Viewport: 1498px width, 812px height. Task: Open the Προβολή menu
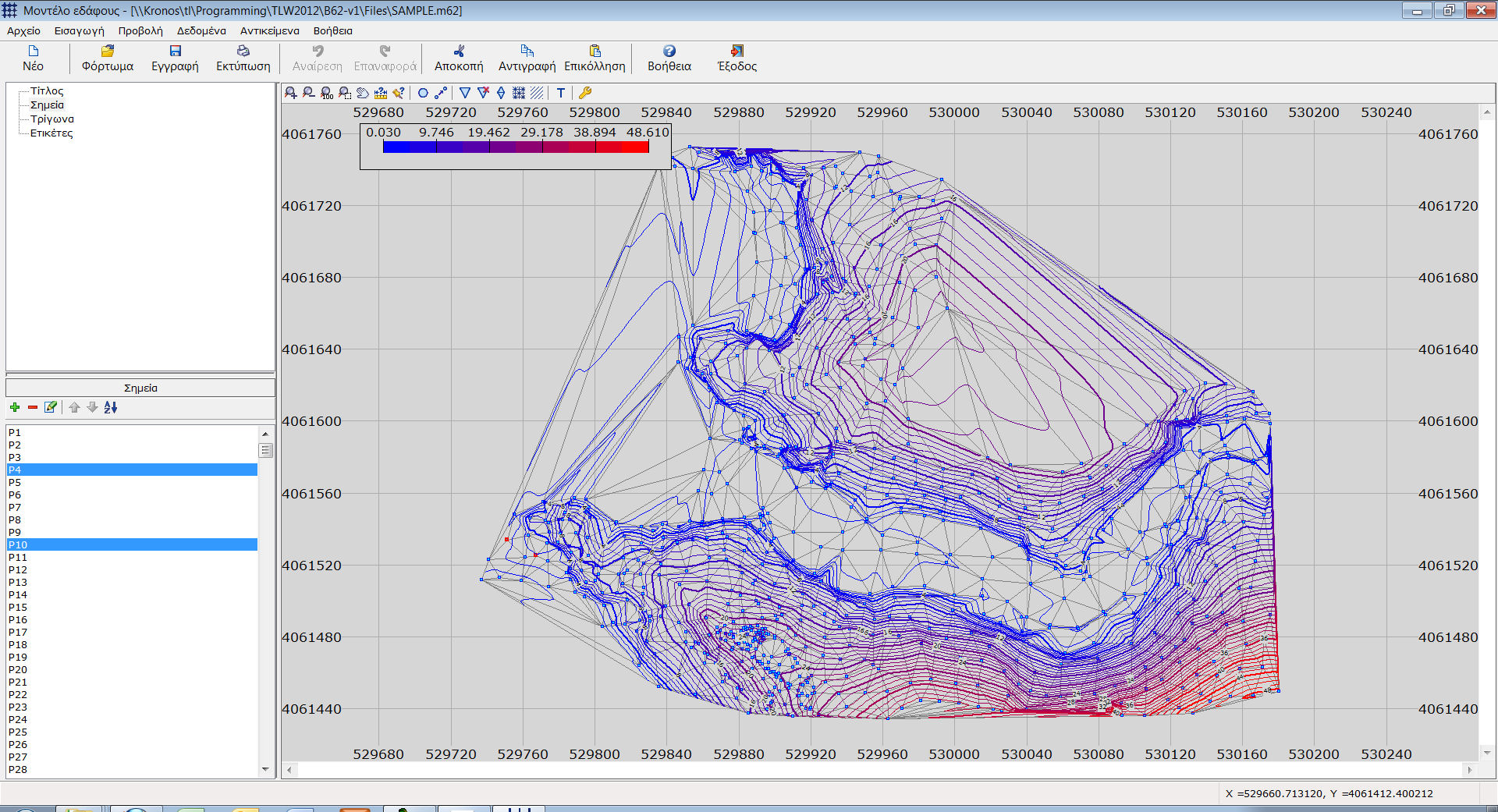coord(140,31)
